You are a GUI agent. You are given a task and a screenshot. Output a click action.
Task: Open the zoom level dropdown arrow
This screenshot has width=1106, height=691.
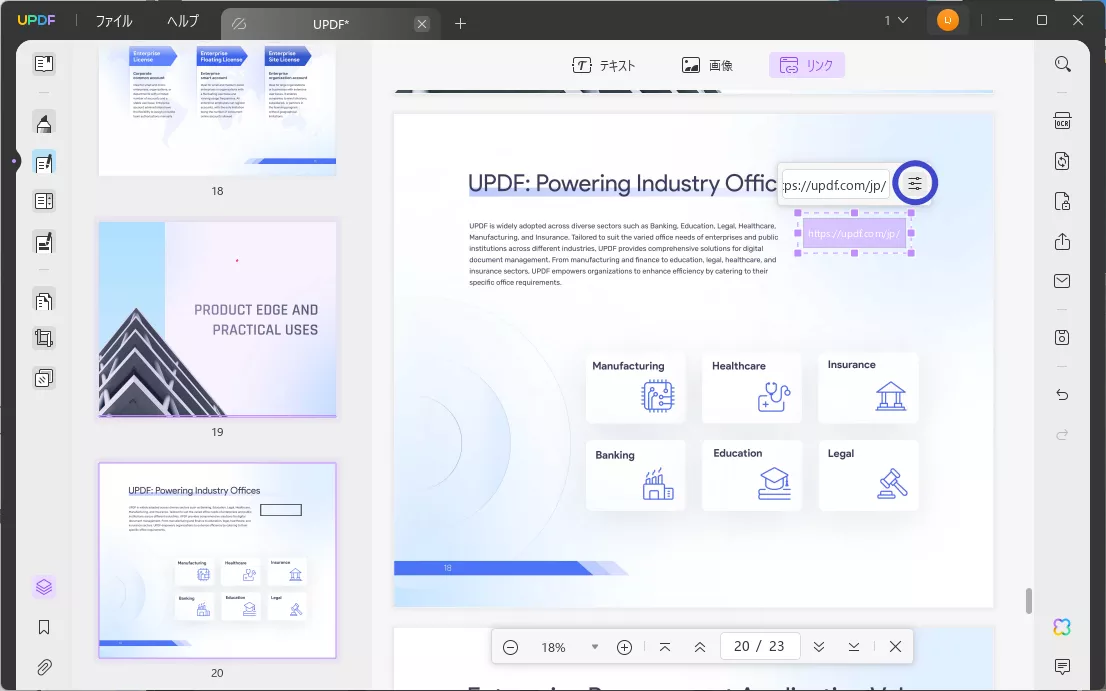coord(595,647)
